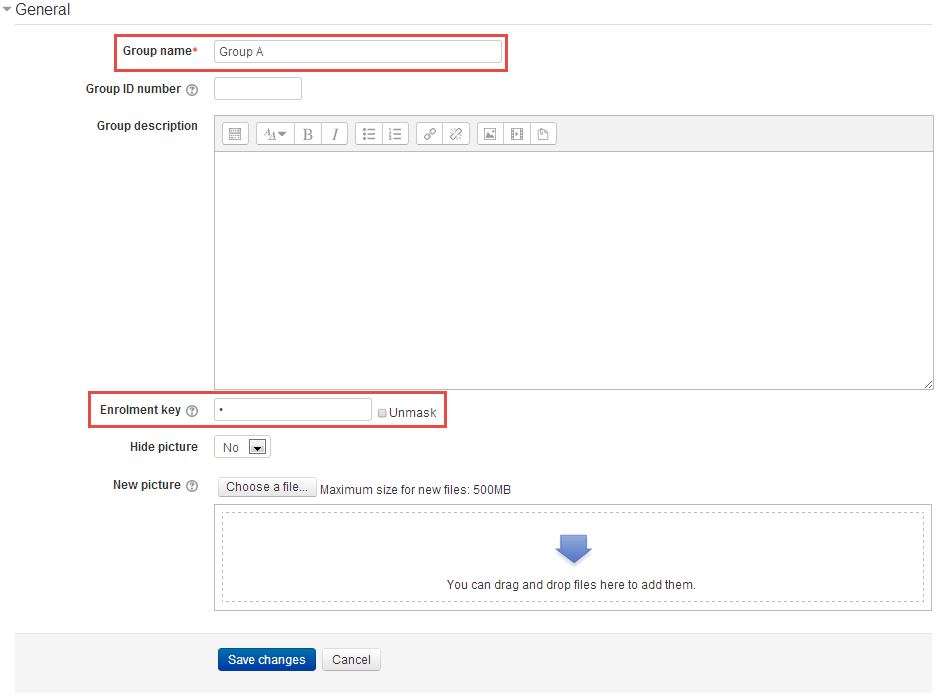Insert an unordered bullet list
Image resolution: width=940 pixels, height=698 pixels.
pyautogui.click(x=369, y=134)
